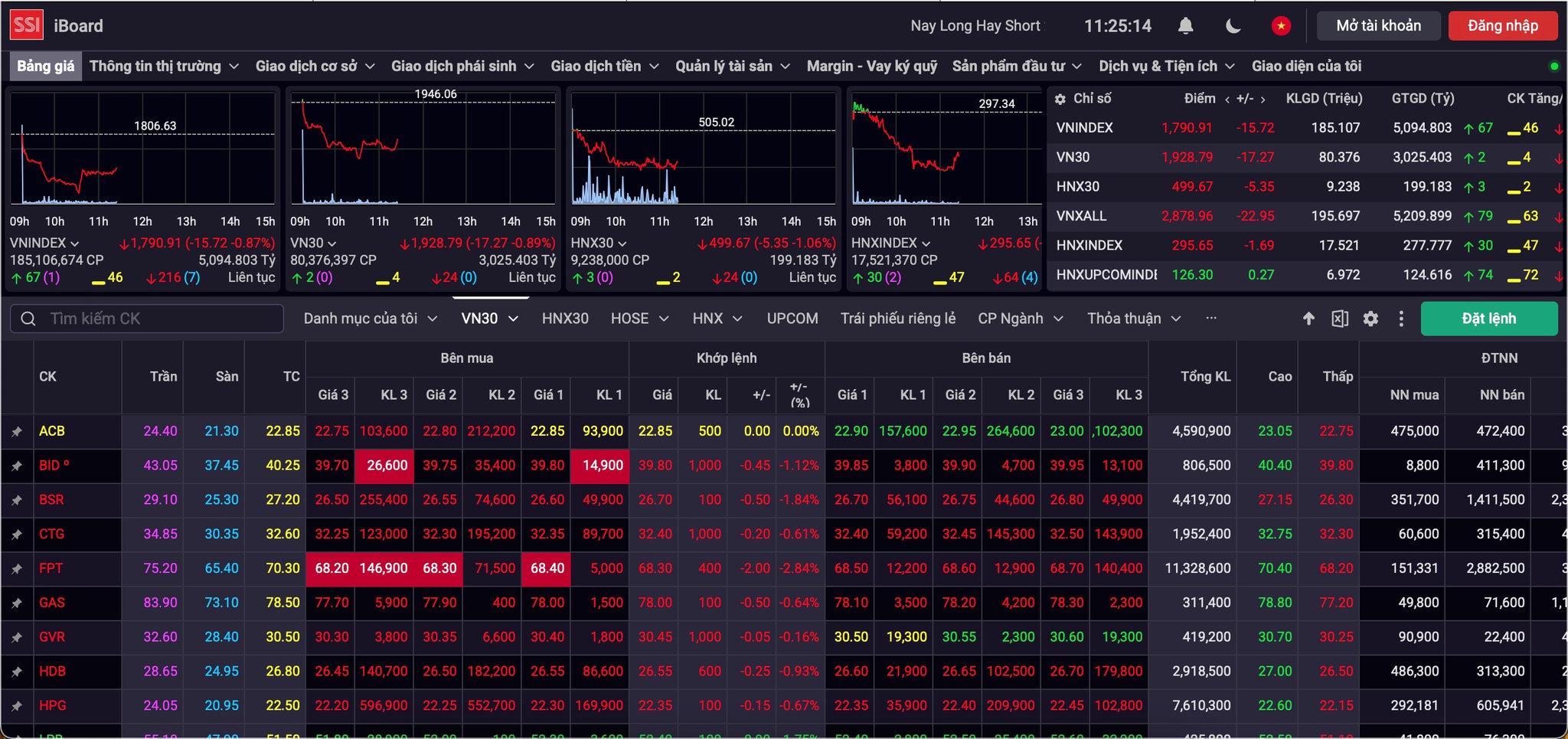The image size is (1568, 739).
Task: Open Giao dịch phái sinh menu
Action: tap(462, 67)
